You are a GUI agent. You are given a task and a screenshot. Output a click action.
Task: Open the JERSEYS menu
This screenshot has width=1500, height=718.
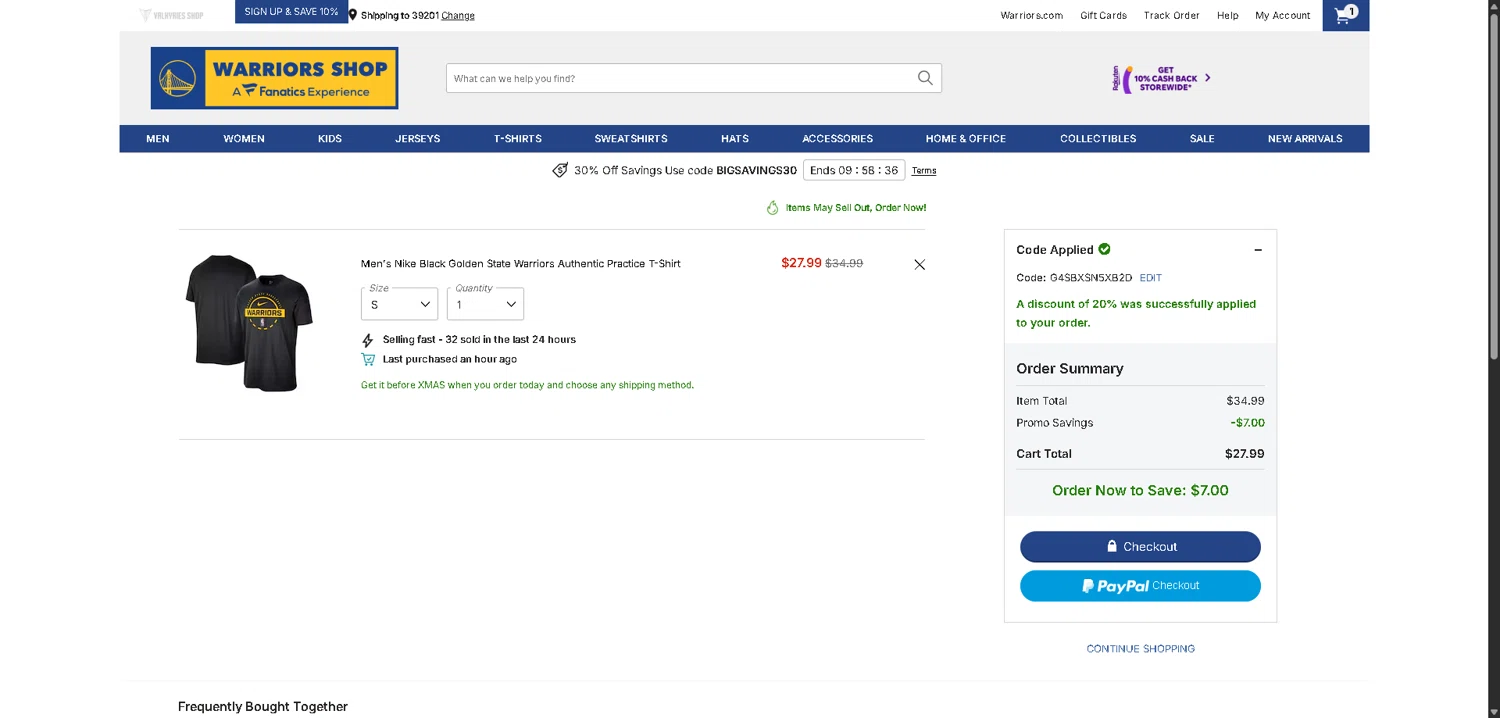click(418, 139)
